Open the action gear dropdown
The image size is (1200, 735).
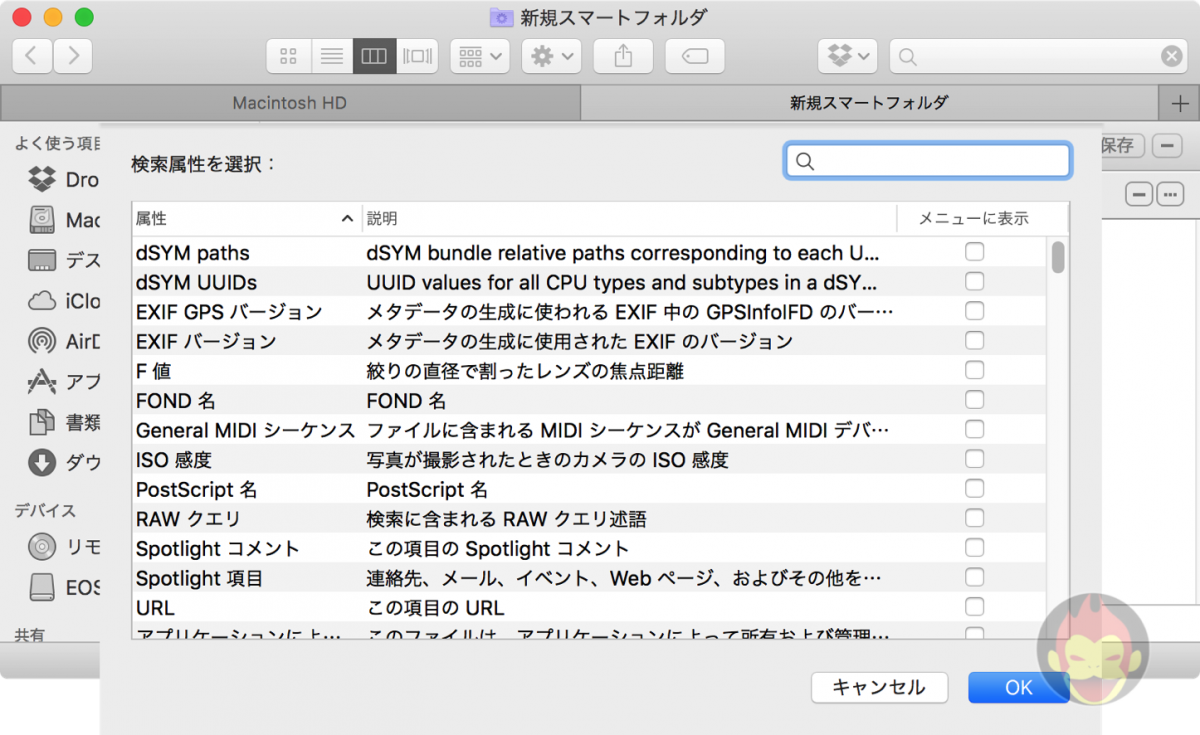(550, 56)
